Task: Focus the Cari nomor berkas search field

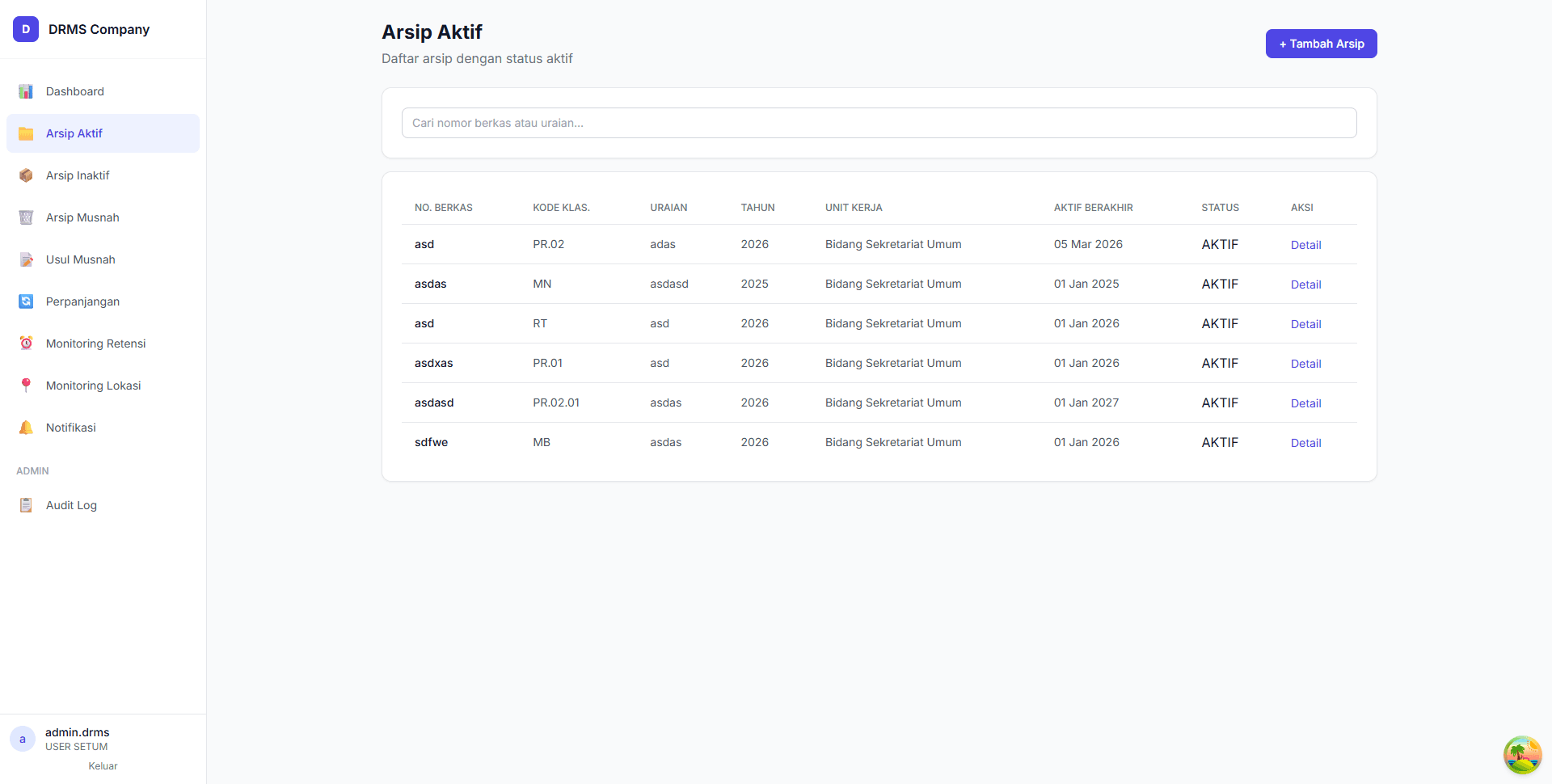Action: point(879,123)
